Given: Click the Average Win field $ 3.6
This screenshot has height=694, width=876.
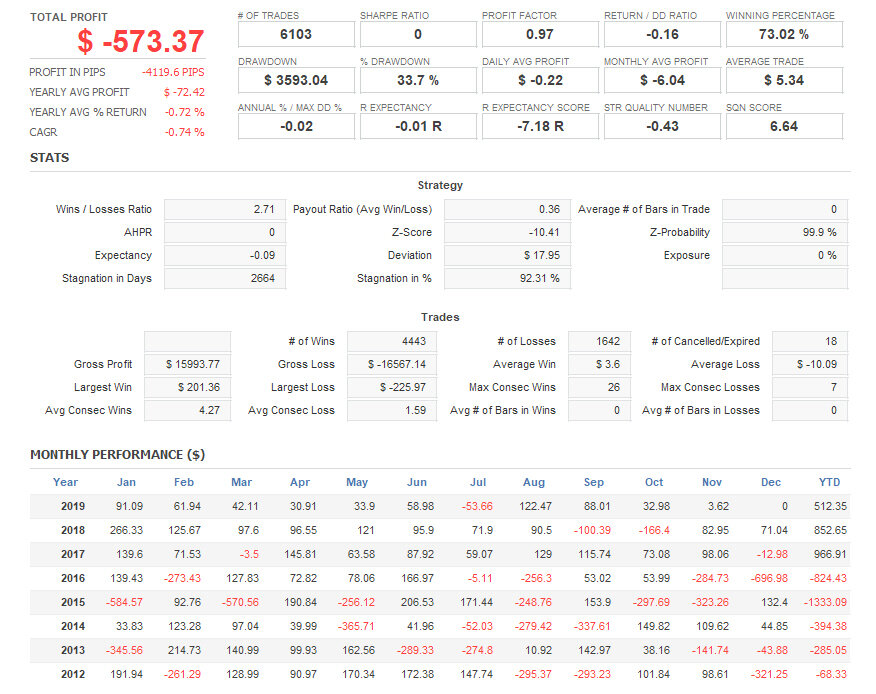Looking at the screenshot, I should point(599,364).
